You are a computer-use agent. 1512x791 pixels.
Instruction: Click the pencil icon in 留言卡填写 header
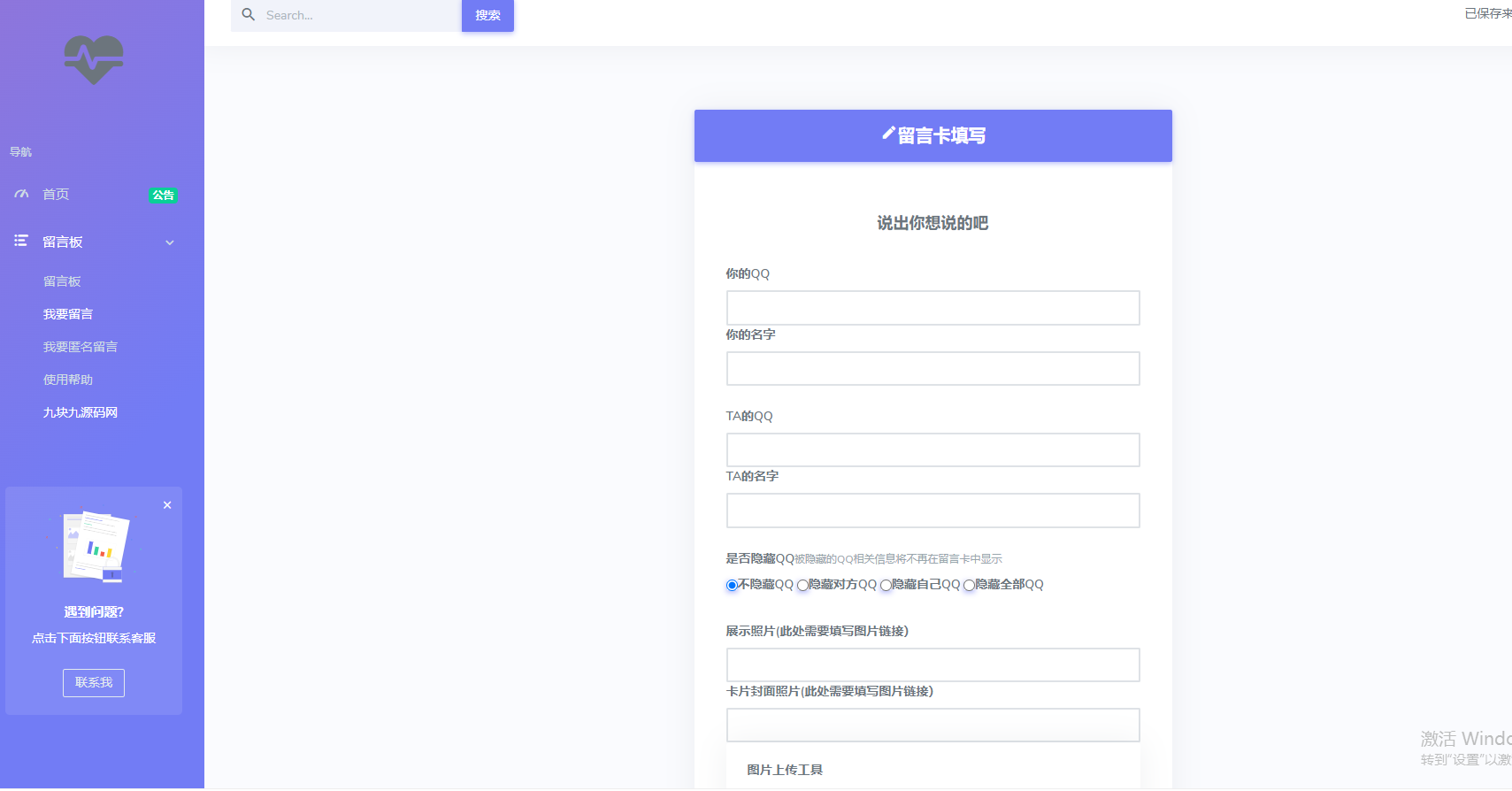888,134
